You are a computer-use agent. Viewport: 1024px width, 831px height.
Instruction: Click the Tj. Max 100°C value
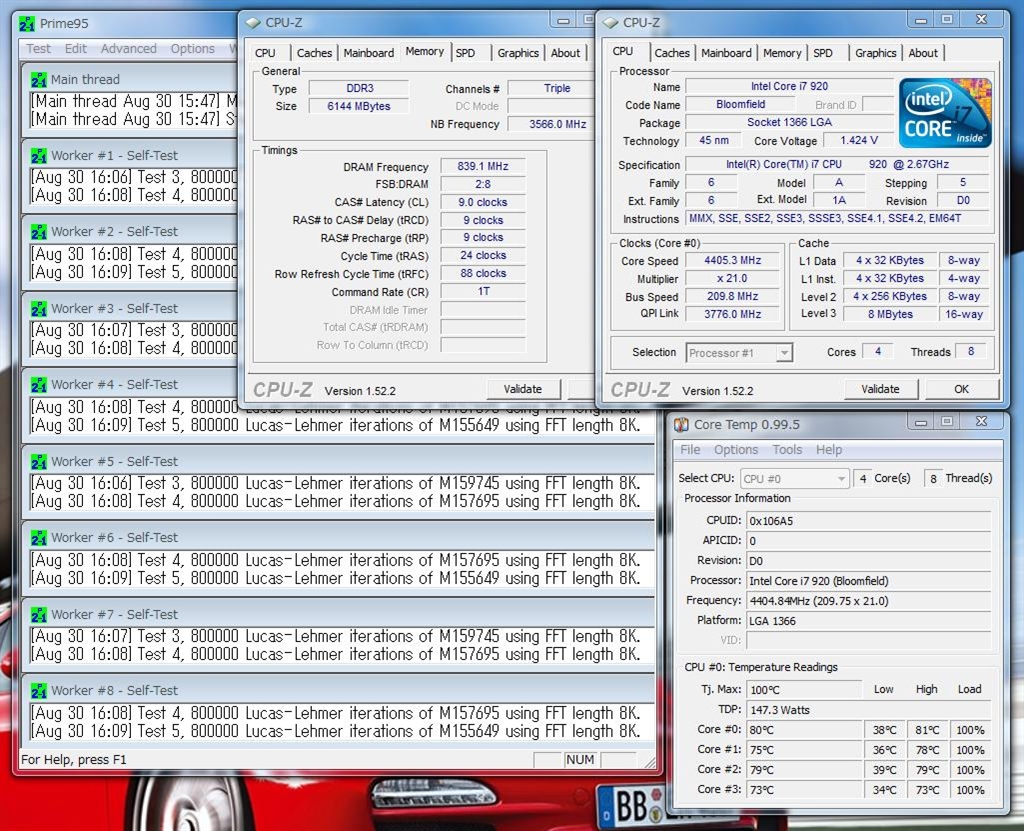(804, 690)
